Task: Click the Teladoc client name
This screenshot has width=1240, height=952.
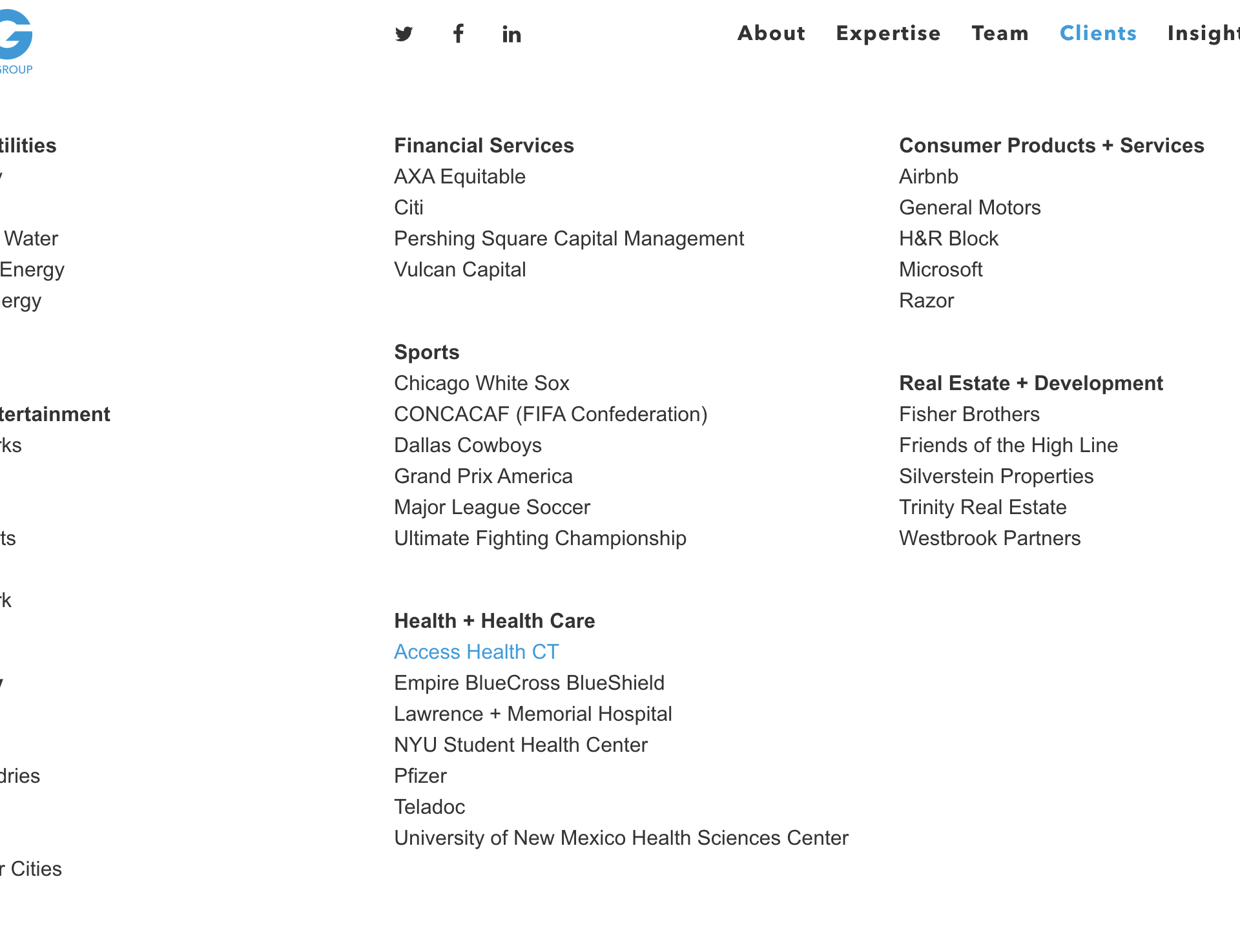Action: 429,807
